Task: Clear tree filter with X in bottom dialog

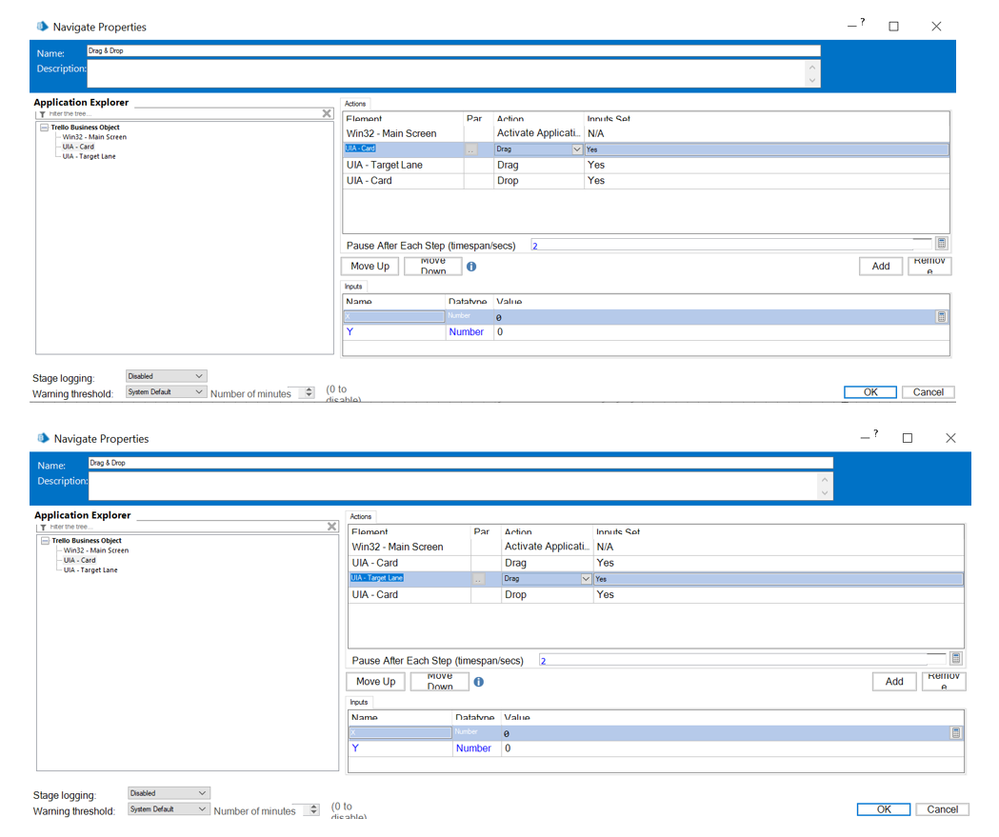Action: (x=332, y=527)
